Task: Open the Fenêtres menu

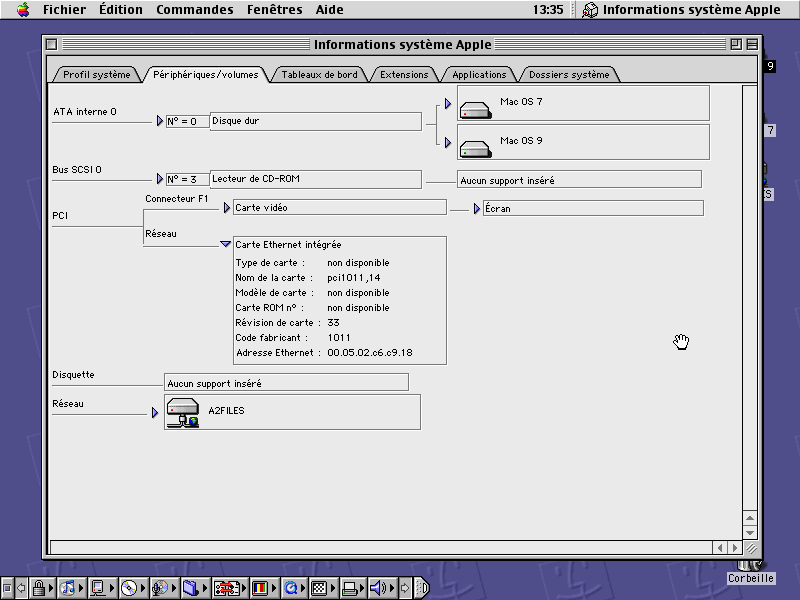Action: (x=274, y=10)
